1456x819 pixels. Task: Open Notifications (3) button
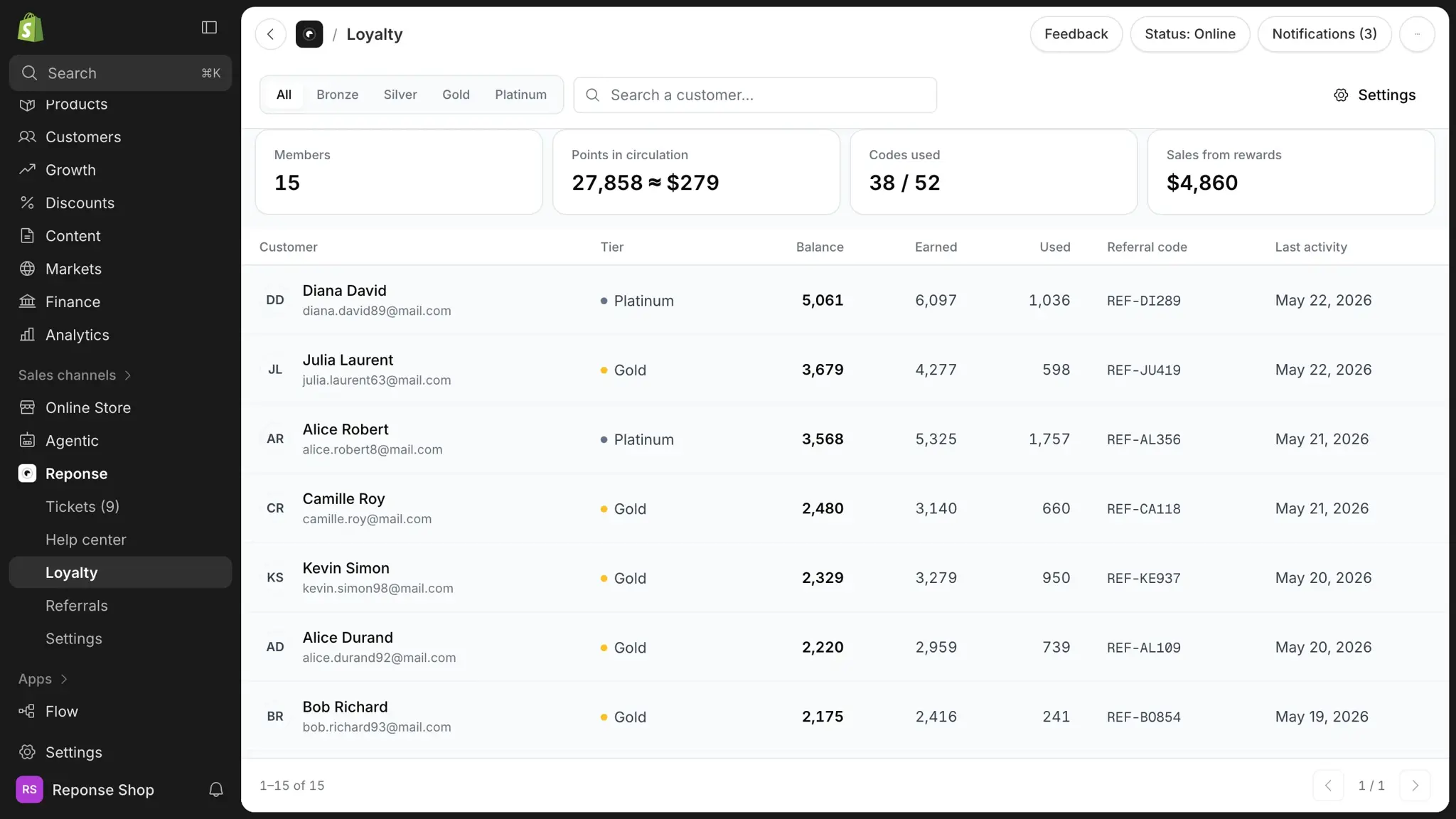[1324, 34]
